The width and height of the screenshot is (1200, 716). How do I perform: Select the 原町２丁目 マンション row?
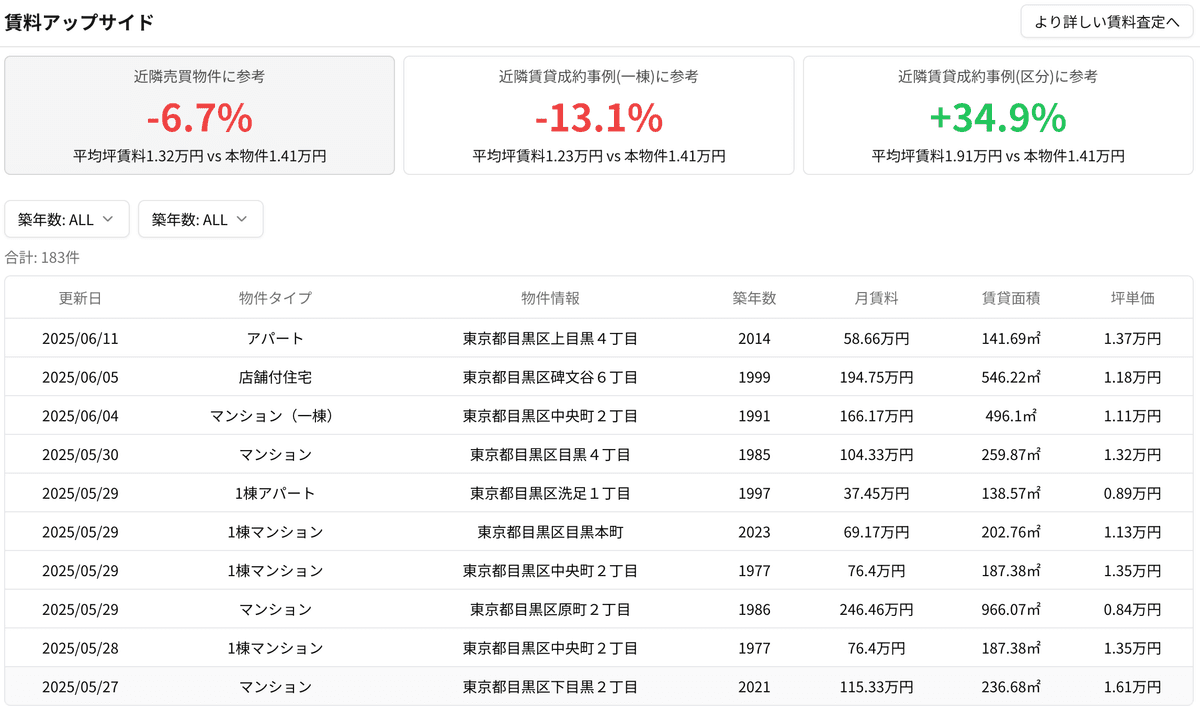pos(550,610)
